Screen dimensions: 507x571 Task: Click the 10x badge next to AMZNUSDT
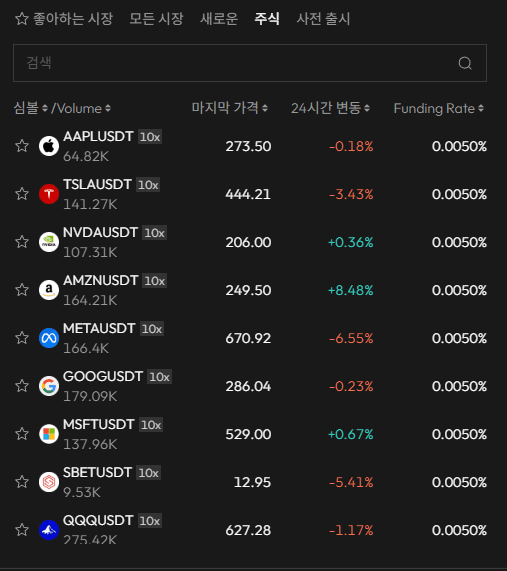[x=155, y=281]
